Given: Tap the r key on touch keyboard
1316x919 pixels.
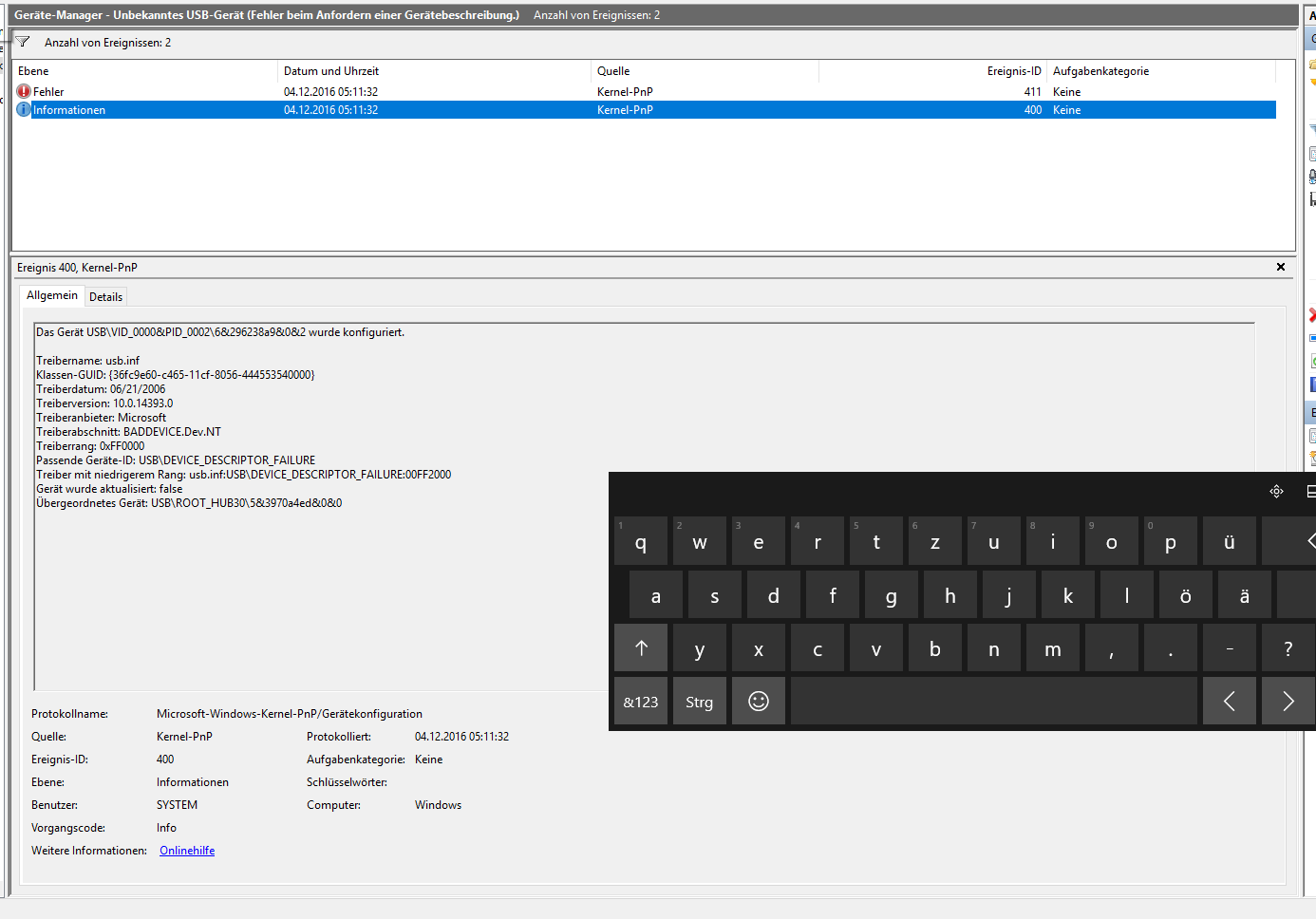Looking at the screenshot, I should 818,541.
